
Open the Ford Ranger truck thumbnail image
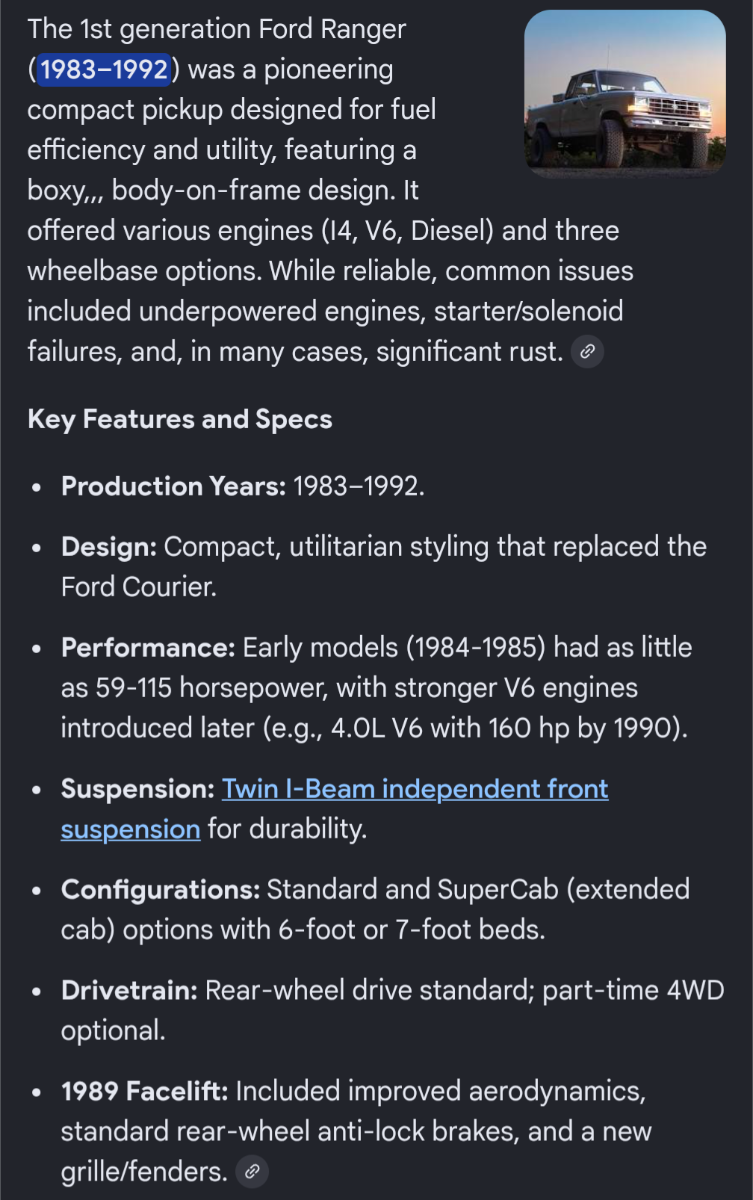(625, 94)
